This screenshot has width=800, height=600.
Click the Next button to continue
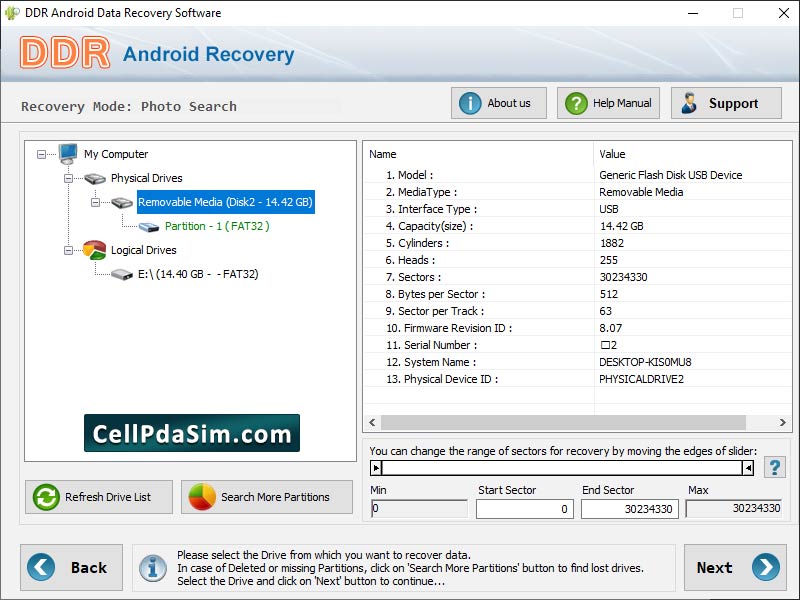(x=735, y=567)
